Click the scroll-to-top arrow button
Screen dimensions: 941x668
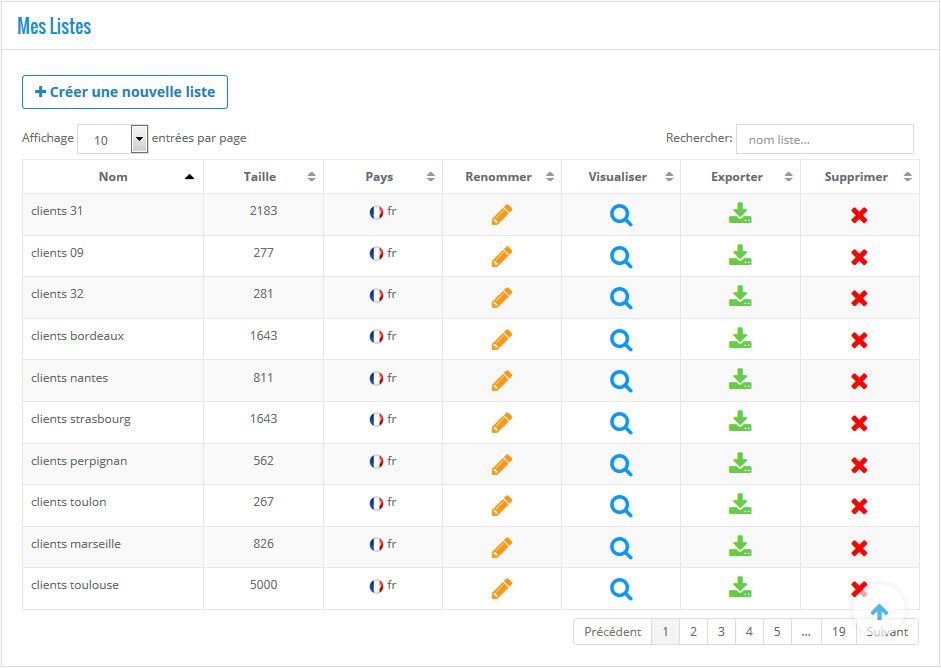click(x=879, y=612)
